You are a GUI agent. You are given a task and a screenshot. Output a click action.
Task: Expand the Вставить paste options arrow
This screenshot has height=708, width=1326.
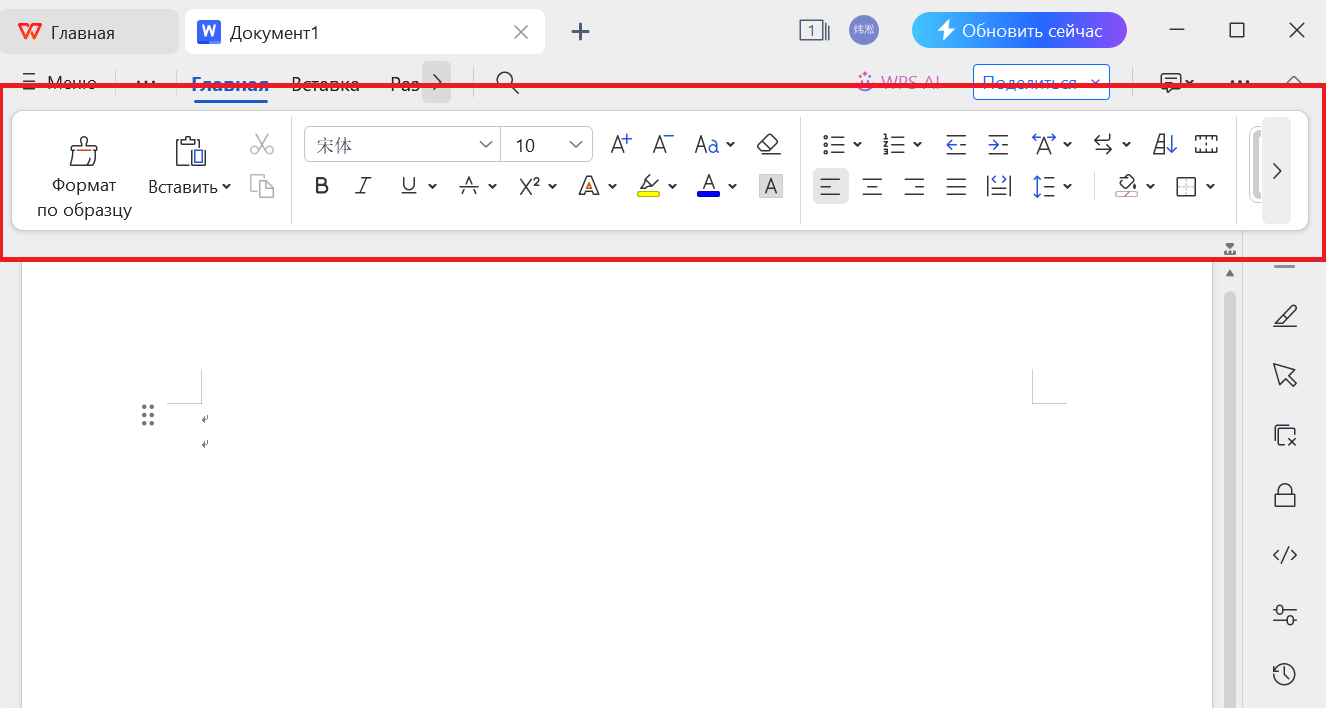coord(226,186)
